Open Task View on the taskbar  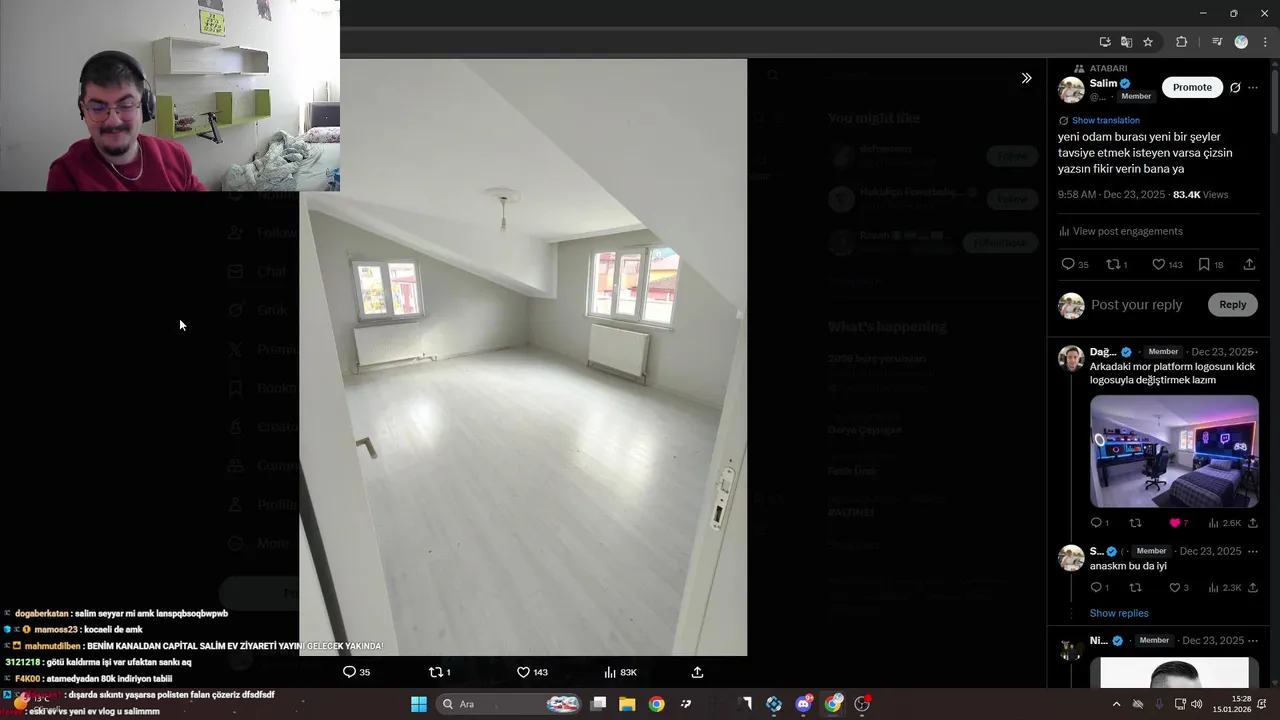click(598, 704)
